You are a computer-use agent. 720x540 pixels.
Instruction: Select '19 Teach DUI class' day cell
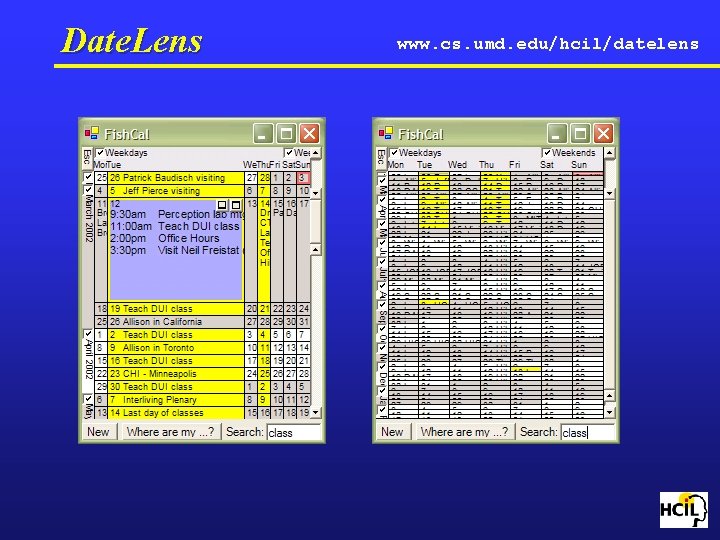point(176,309)
